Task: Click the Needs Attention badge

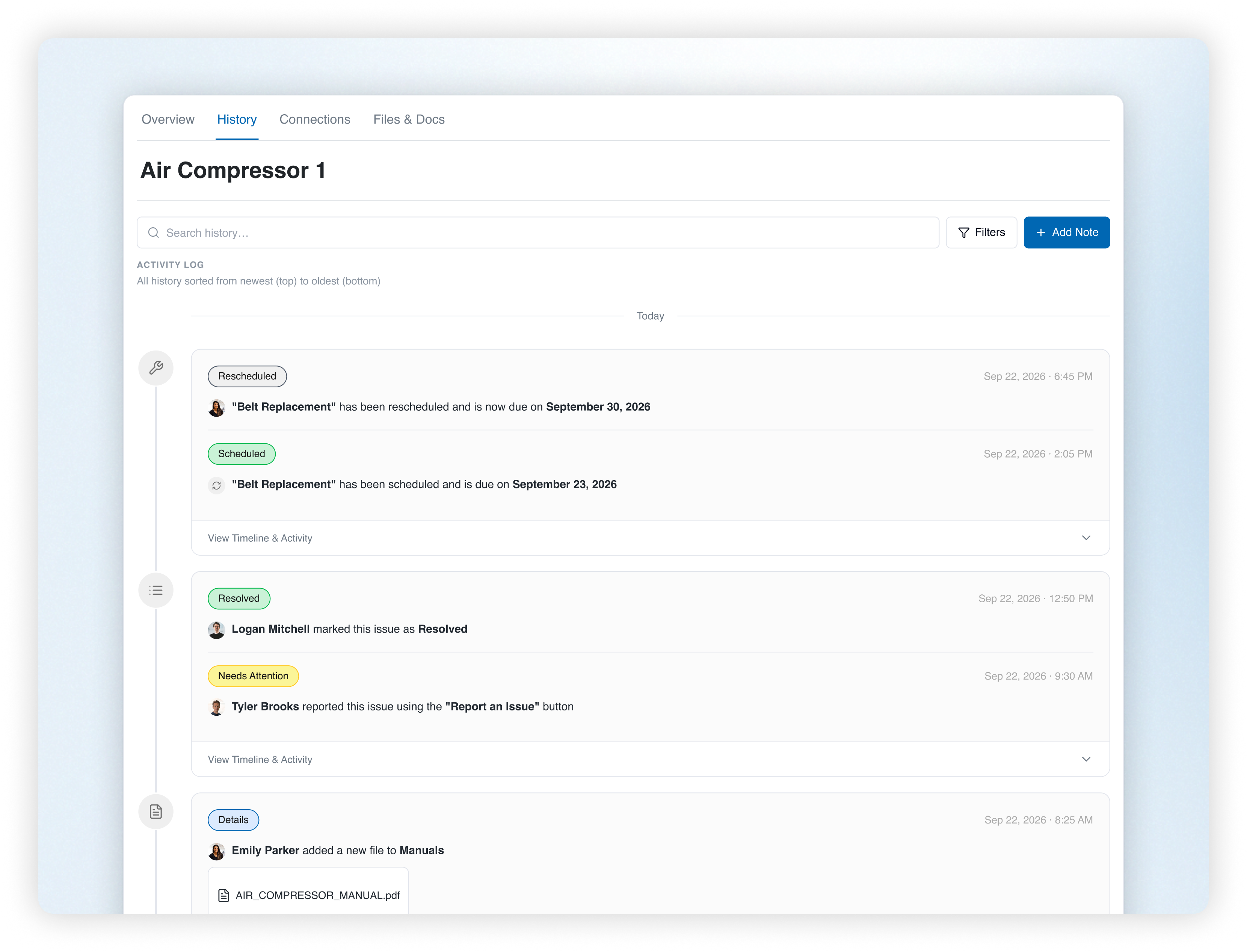Action: [x=253, y=676]
